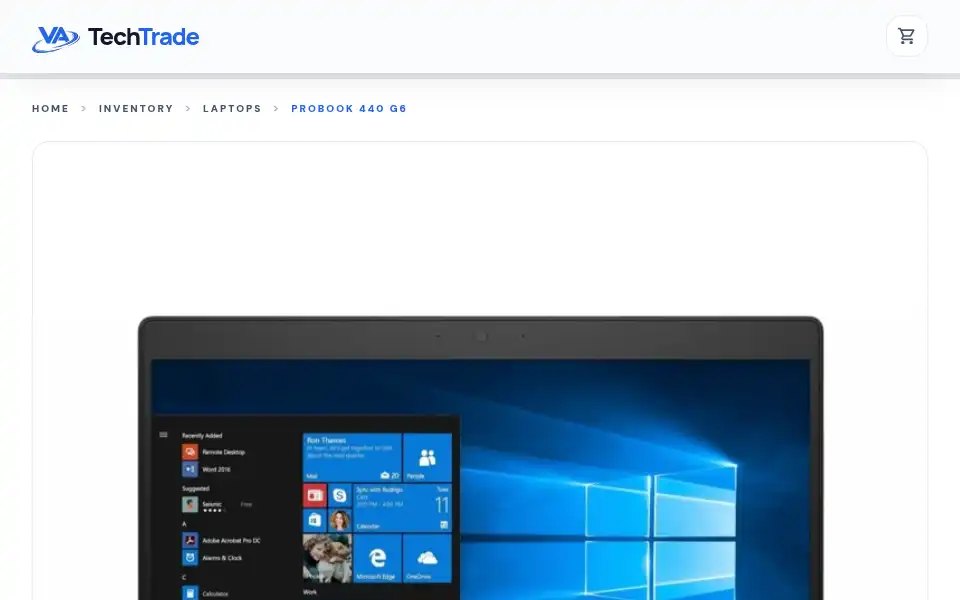The width and height of the screenshot is (960, 600).
Task: Navigate to Laptops breadcrumb
Action: (232, 108)
